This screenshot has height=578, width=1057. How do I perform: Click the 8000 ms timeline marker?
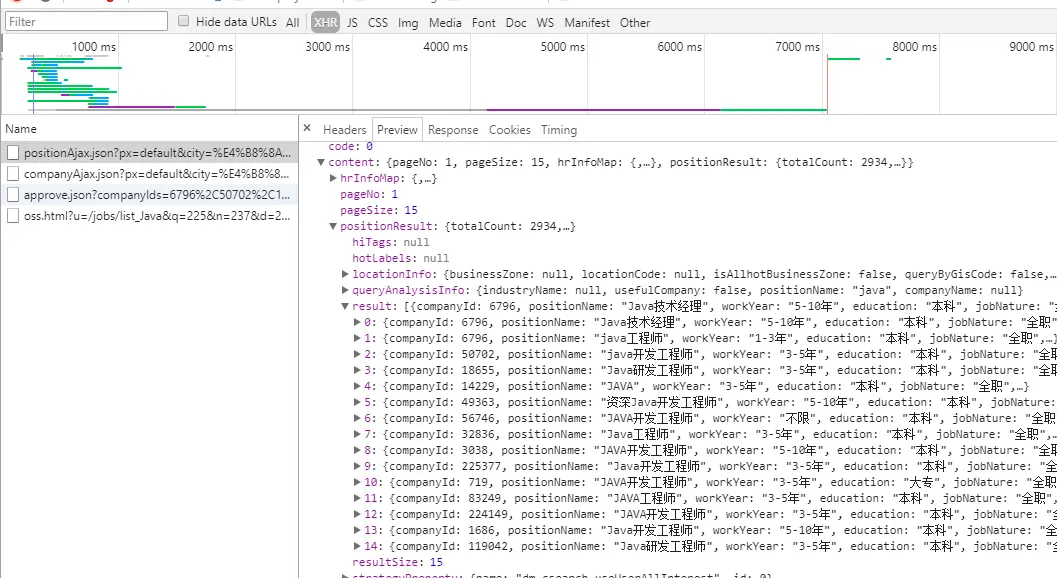click(x=914, y=47)
